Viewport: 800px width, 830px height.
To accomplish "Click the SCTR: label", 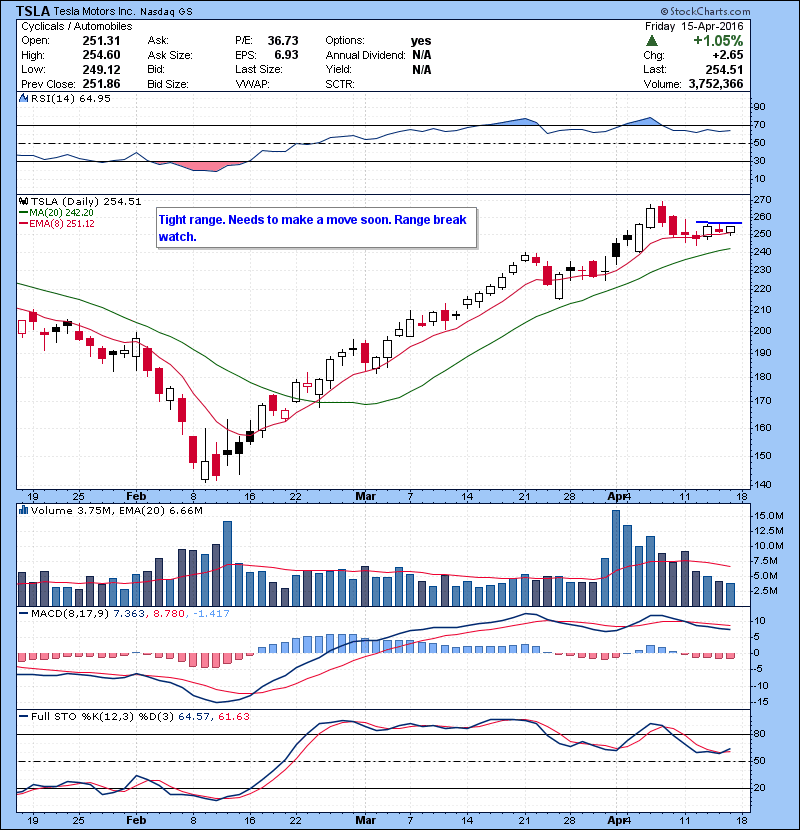I will coord(340,84).
